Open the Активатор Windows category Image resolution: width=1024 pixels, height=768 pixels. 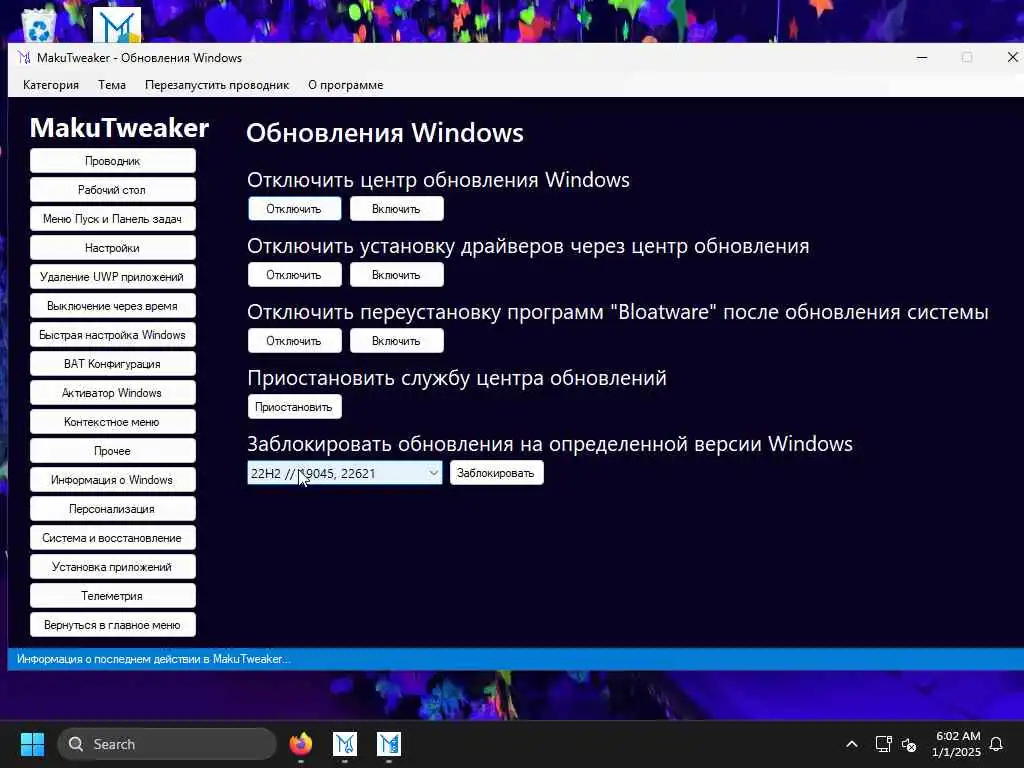[112, 392]
